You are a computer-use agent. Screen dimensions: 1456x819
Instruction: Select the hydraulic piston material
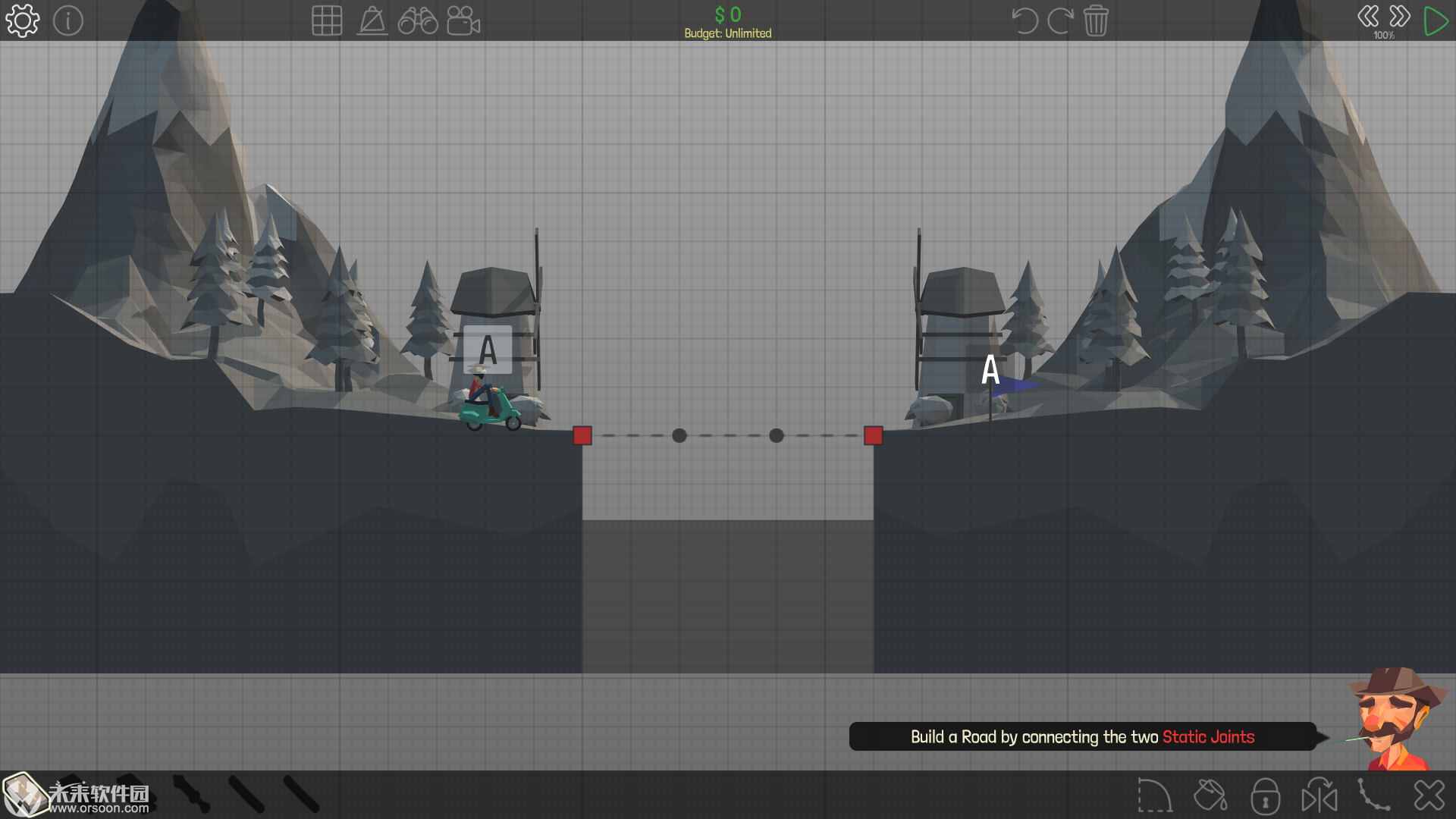[x=190, y=794]
